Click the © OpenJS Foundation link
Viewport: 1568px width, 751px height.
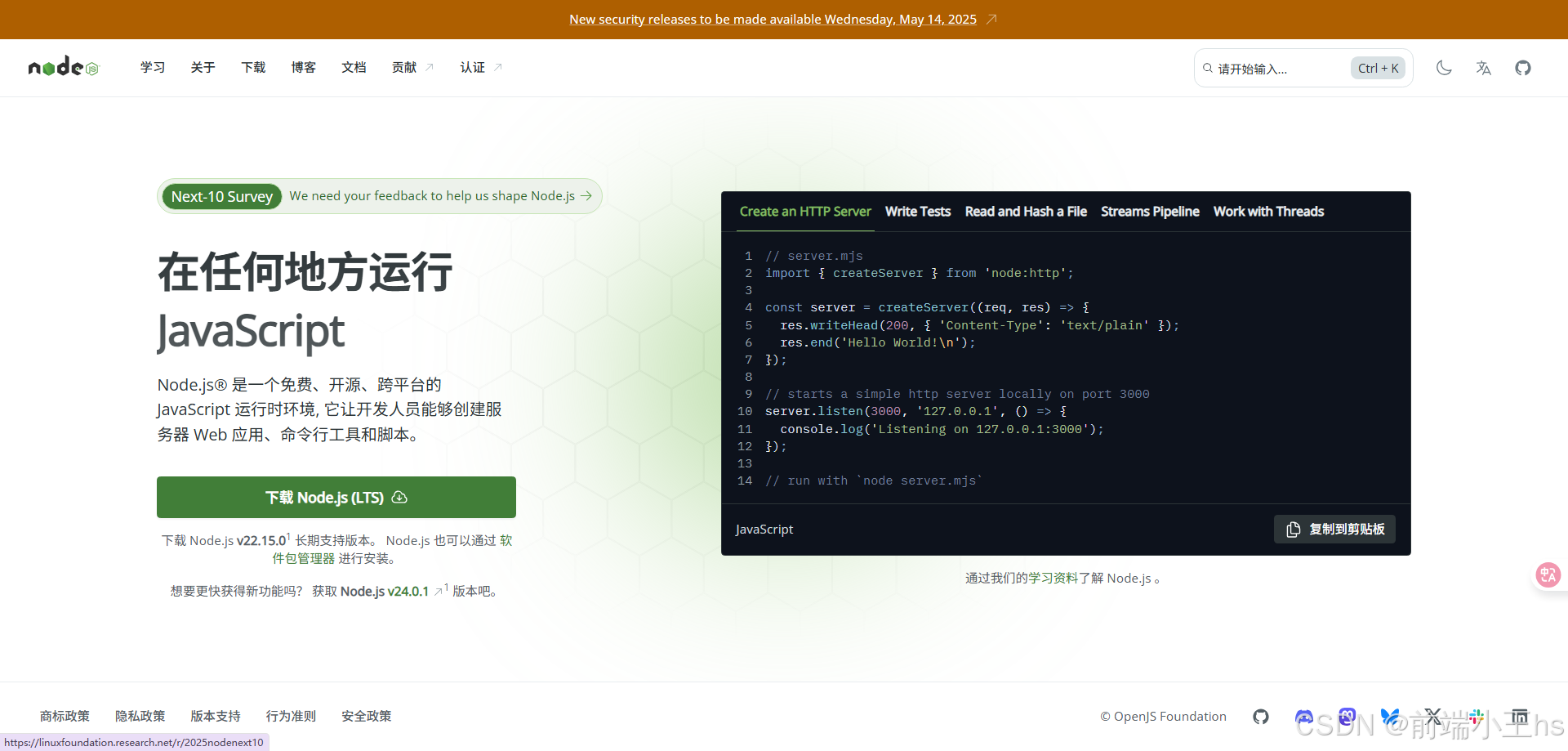click(1163, 717)
